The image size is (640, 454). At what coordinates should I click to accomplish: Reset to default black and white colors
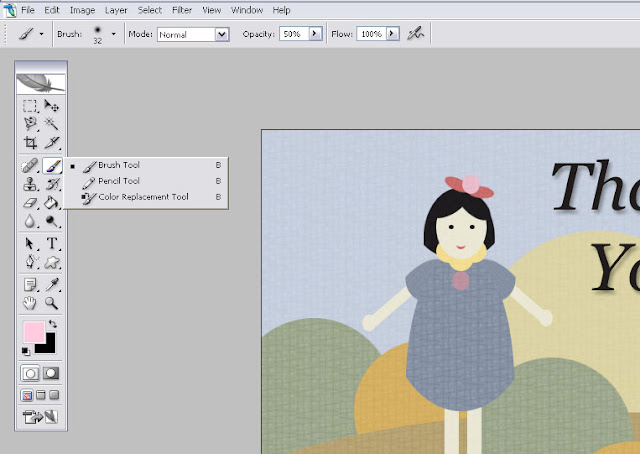pos(25,351)
